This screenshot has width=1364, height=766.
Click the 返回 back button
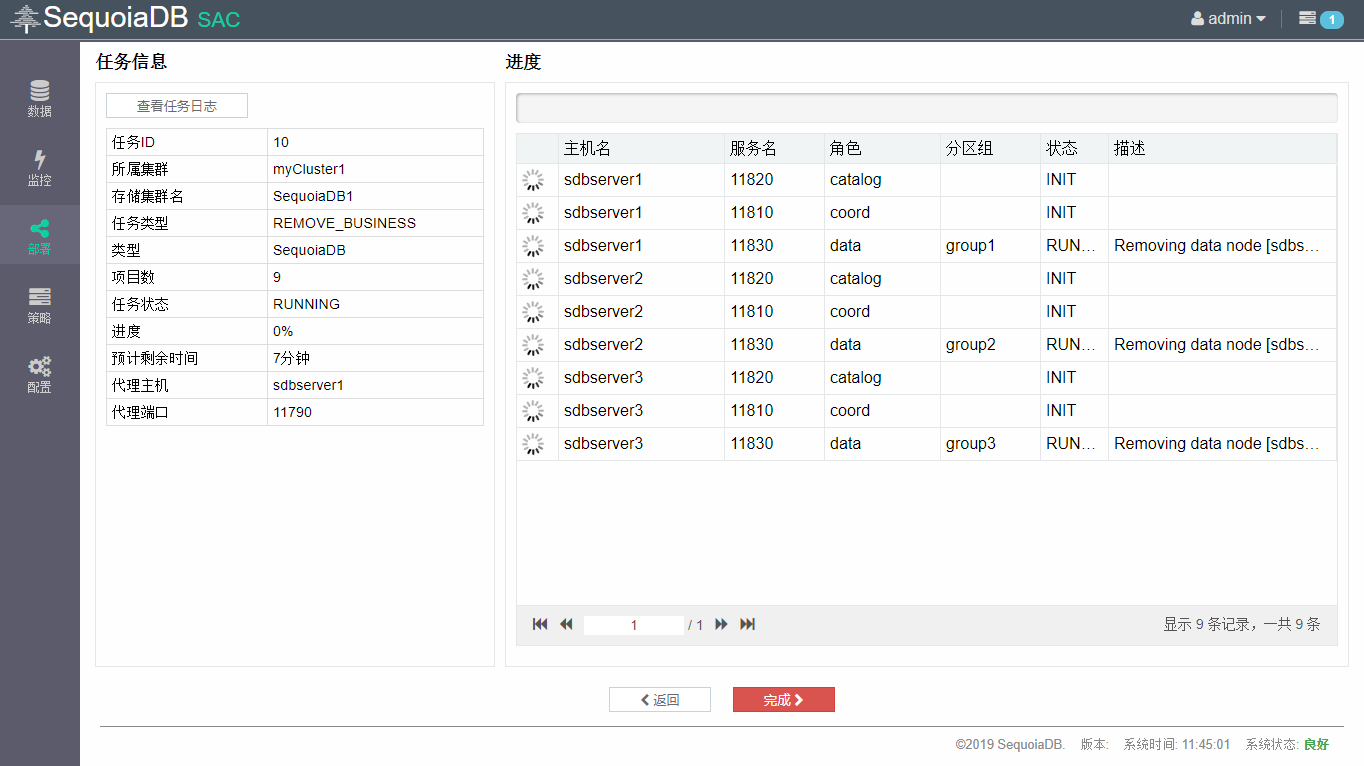[660, 700]
